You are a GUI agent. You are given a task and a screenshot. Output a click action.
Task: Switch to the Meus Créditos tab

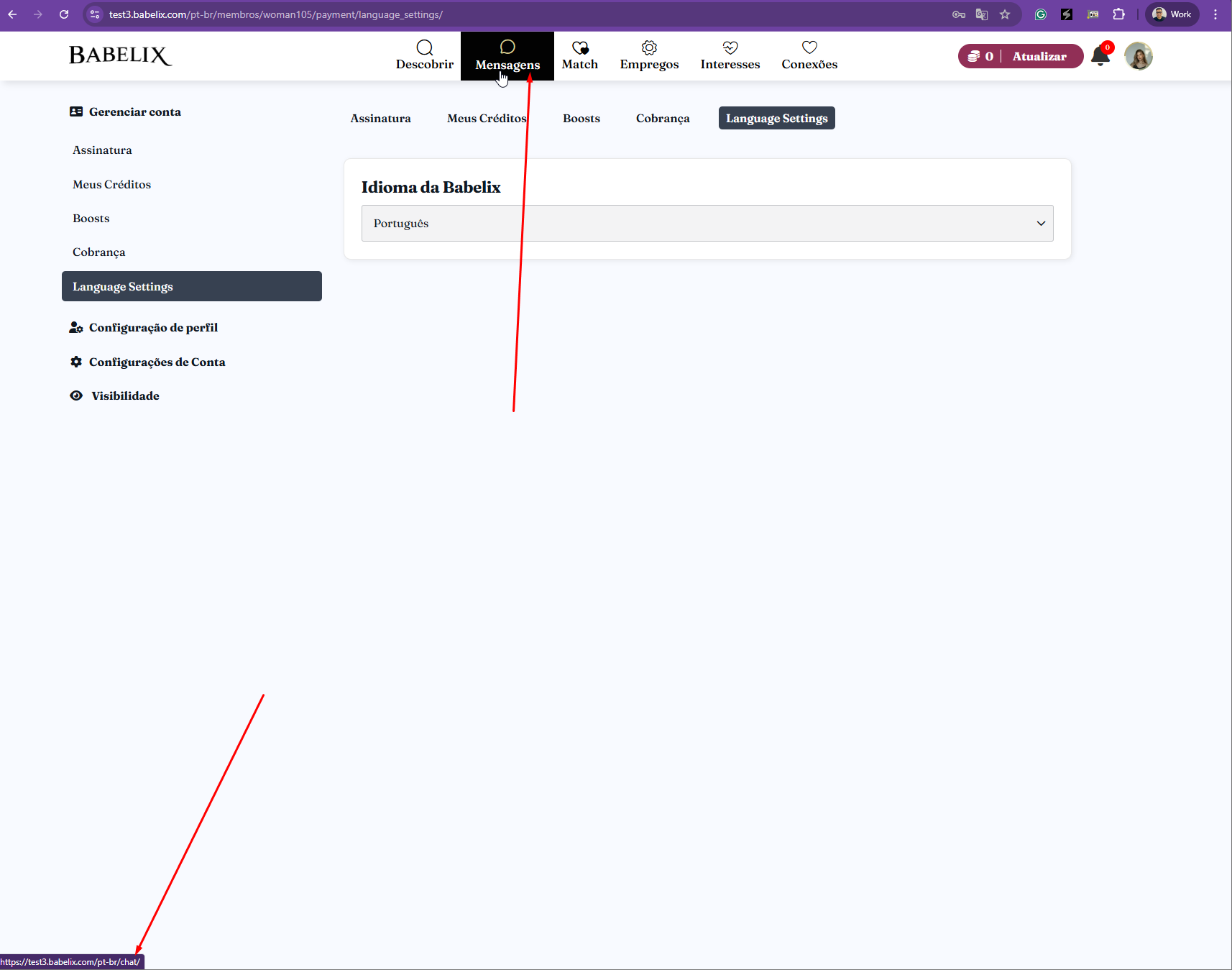487,118
